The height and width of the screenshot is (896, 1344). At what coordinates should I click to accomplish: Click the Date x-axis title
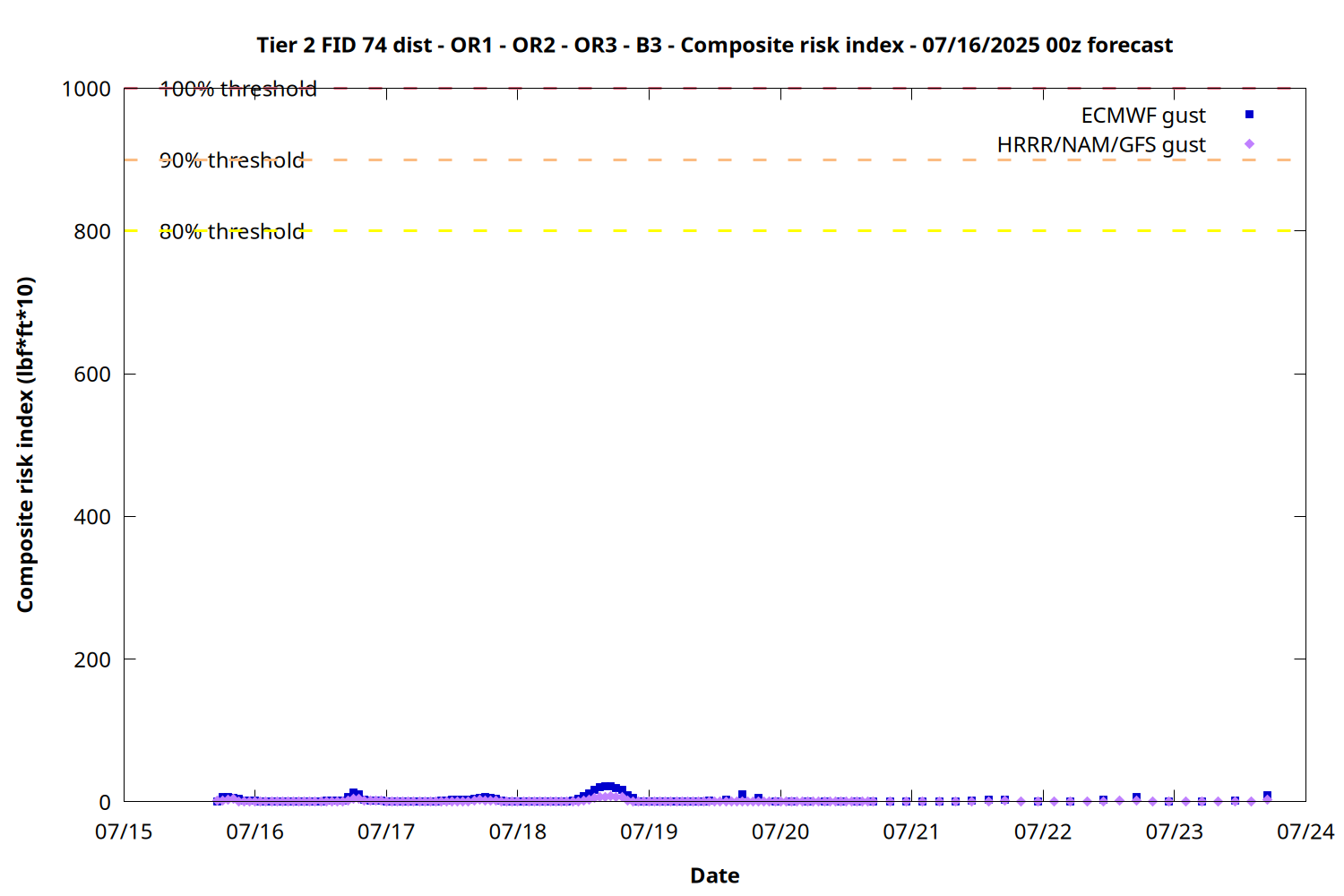pyautogui.click(x=715, y=875)
